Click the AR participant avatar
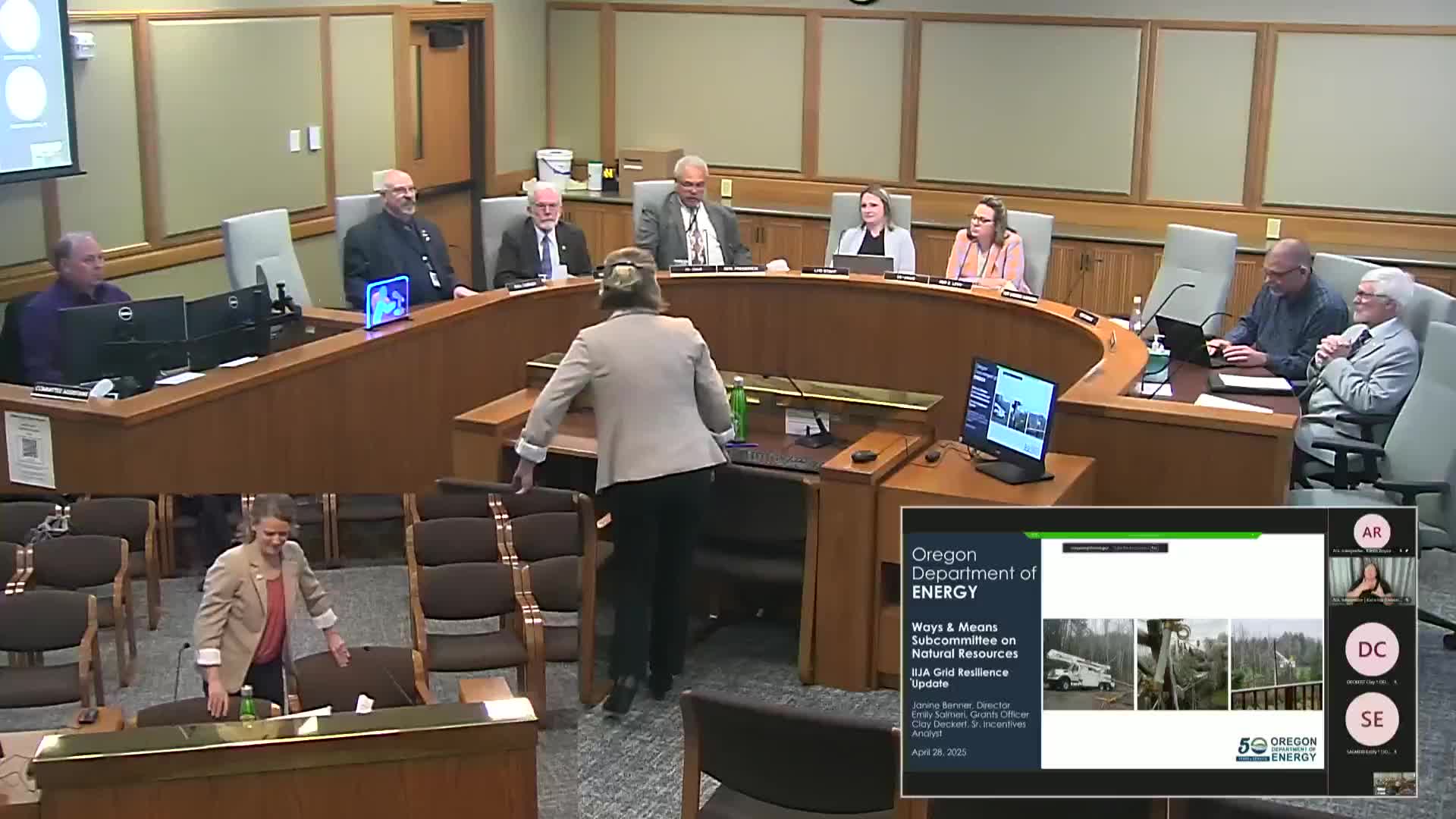This screenshot has height=819, width=1456. (x=1372, y=532)
